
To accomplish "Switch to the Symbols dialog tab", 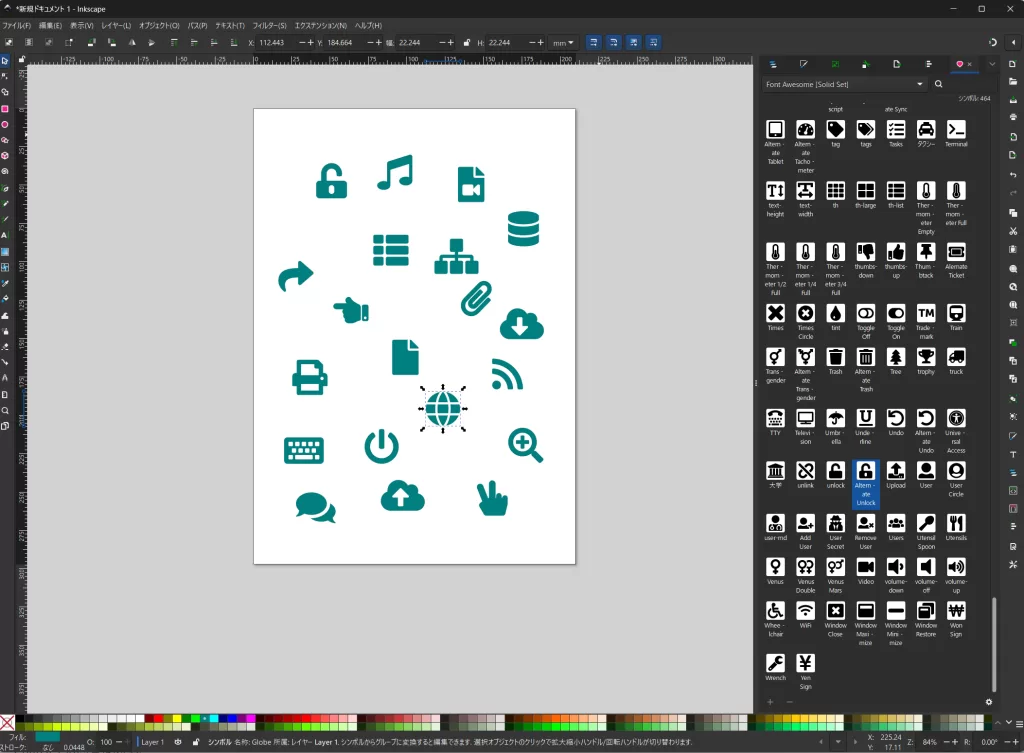I will pos(958,64).
